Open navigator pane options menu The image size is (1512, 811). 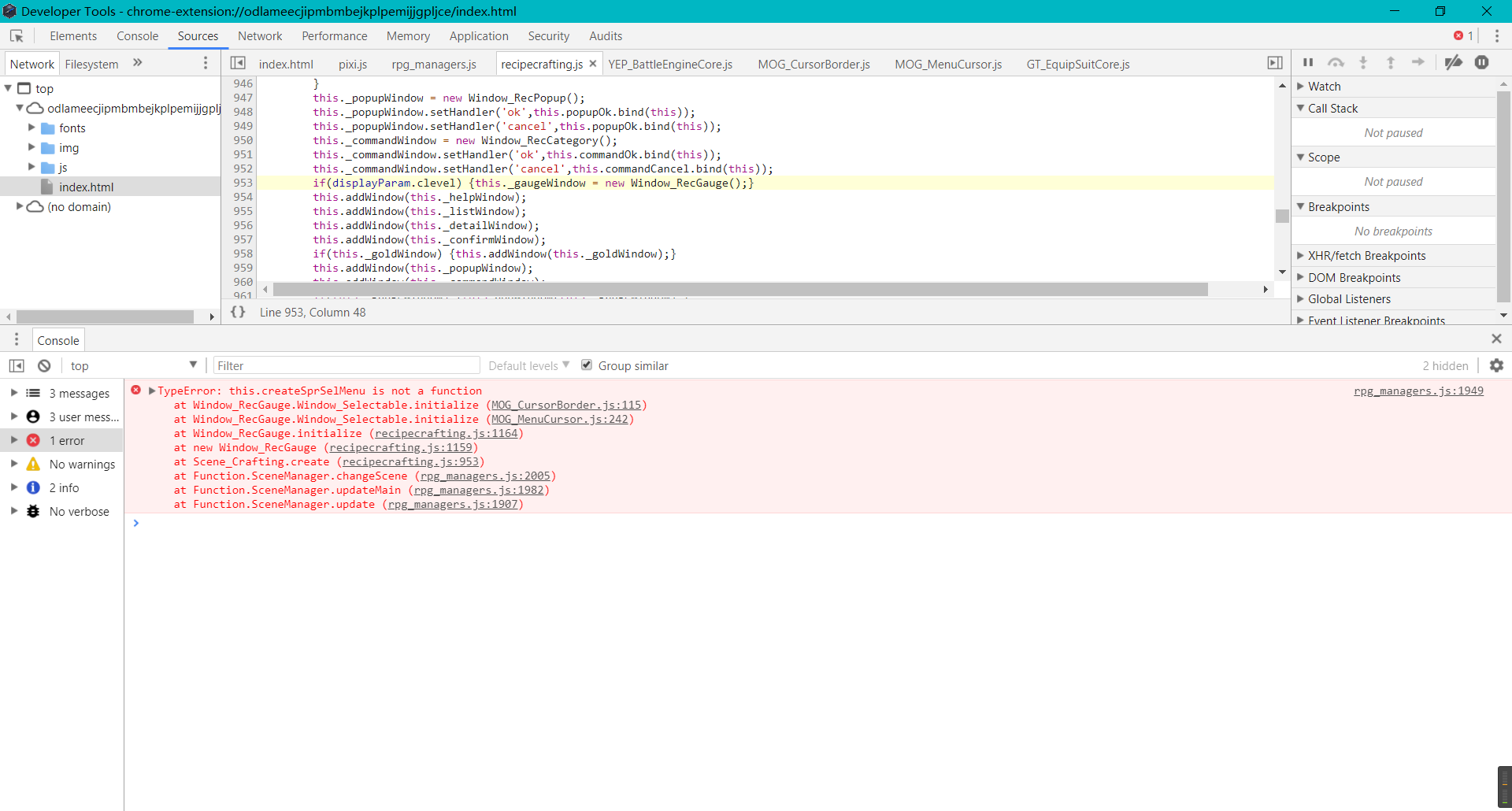(x=206, y=63)
